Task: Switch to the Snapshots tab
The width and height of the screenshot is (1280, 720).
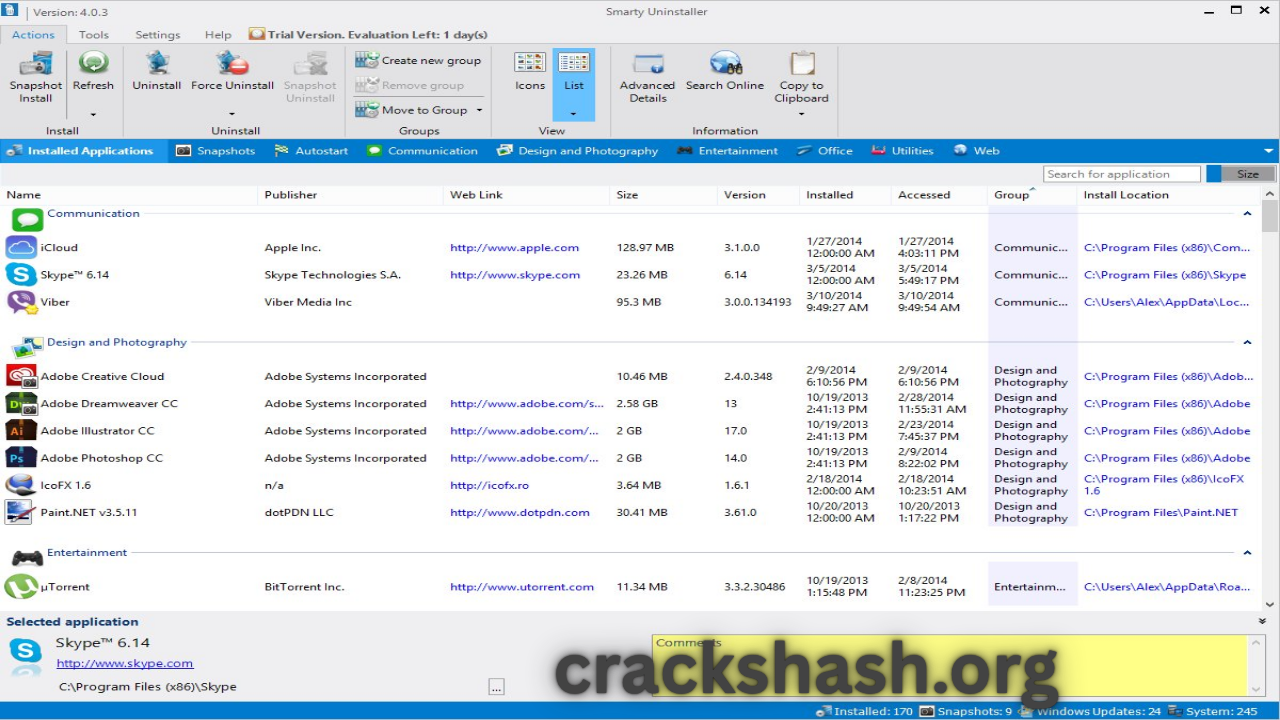Action: coord(215,151)
